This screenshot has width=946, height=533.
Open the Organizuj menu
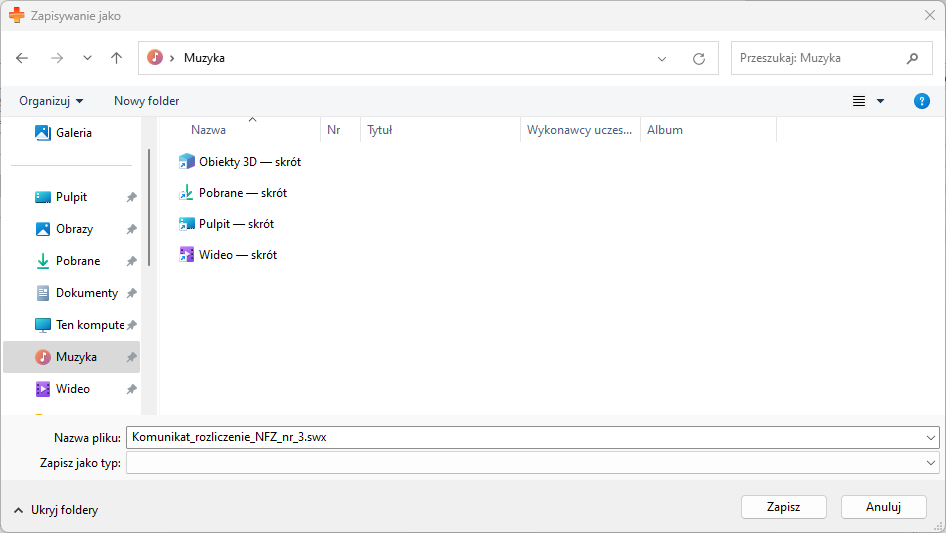tap(51, 101)
